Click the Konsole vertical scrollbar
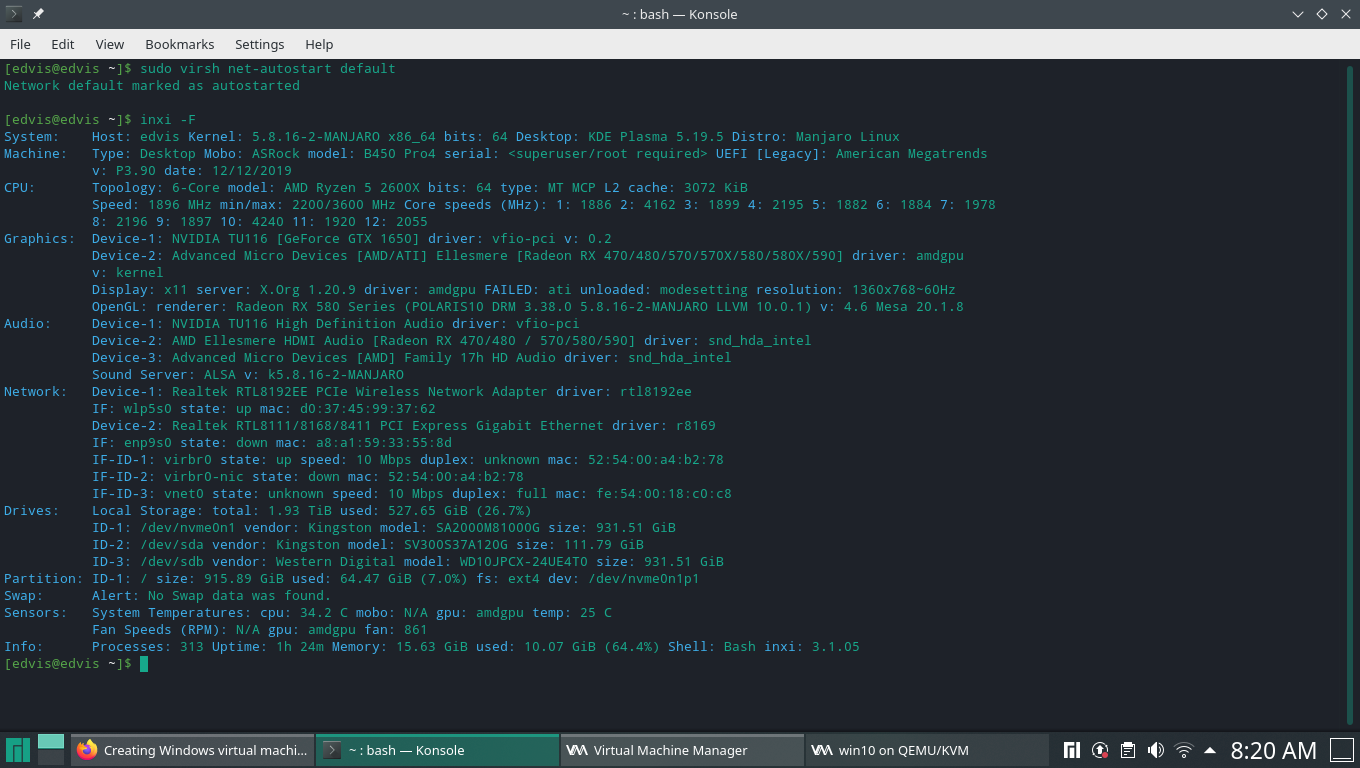This screenshot has height=768, width=1360. 1351,394
